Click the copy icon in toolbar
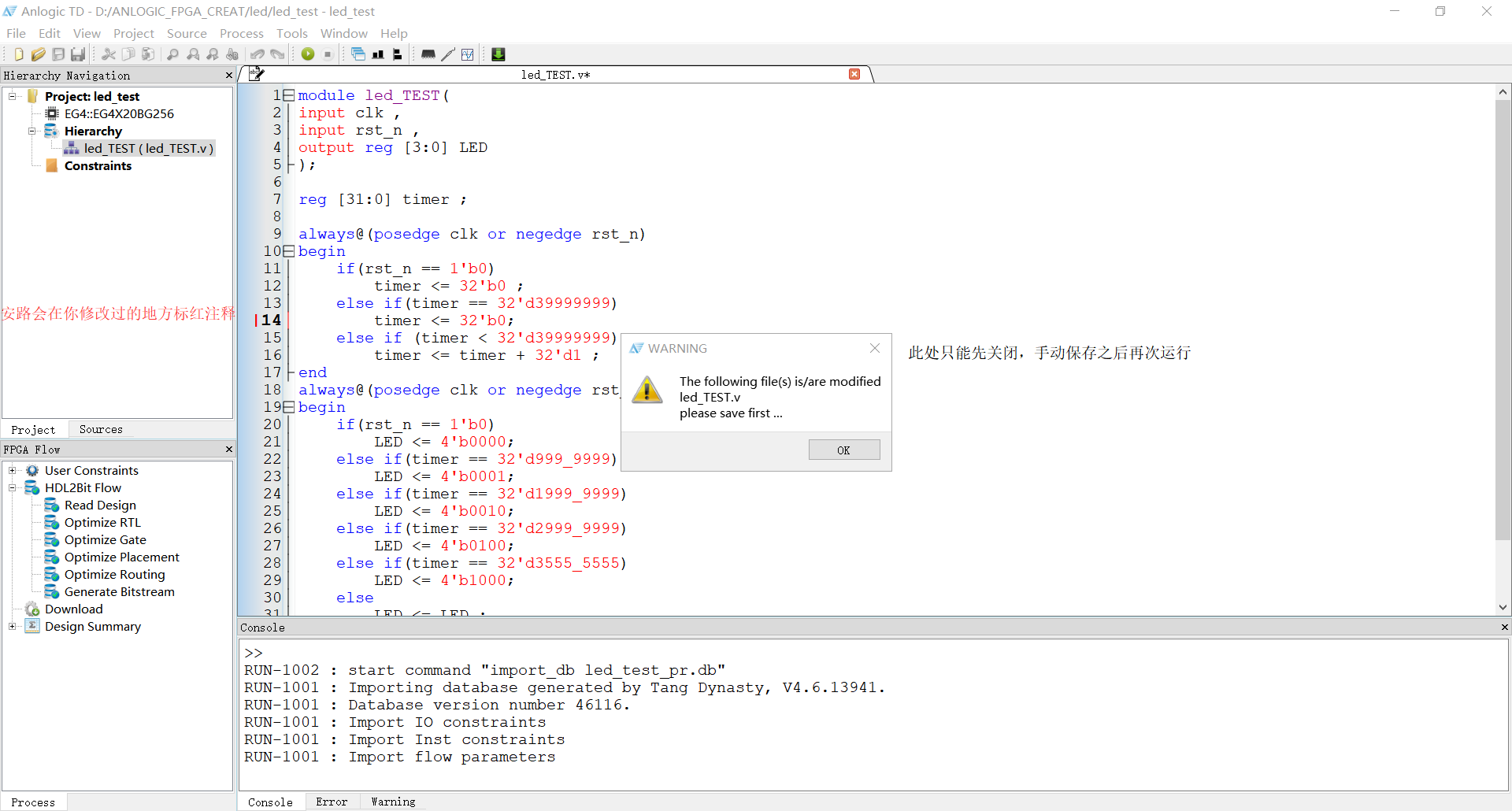1512x811 pixels. [x=128, y=54]
